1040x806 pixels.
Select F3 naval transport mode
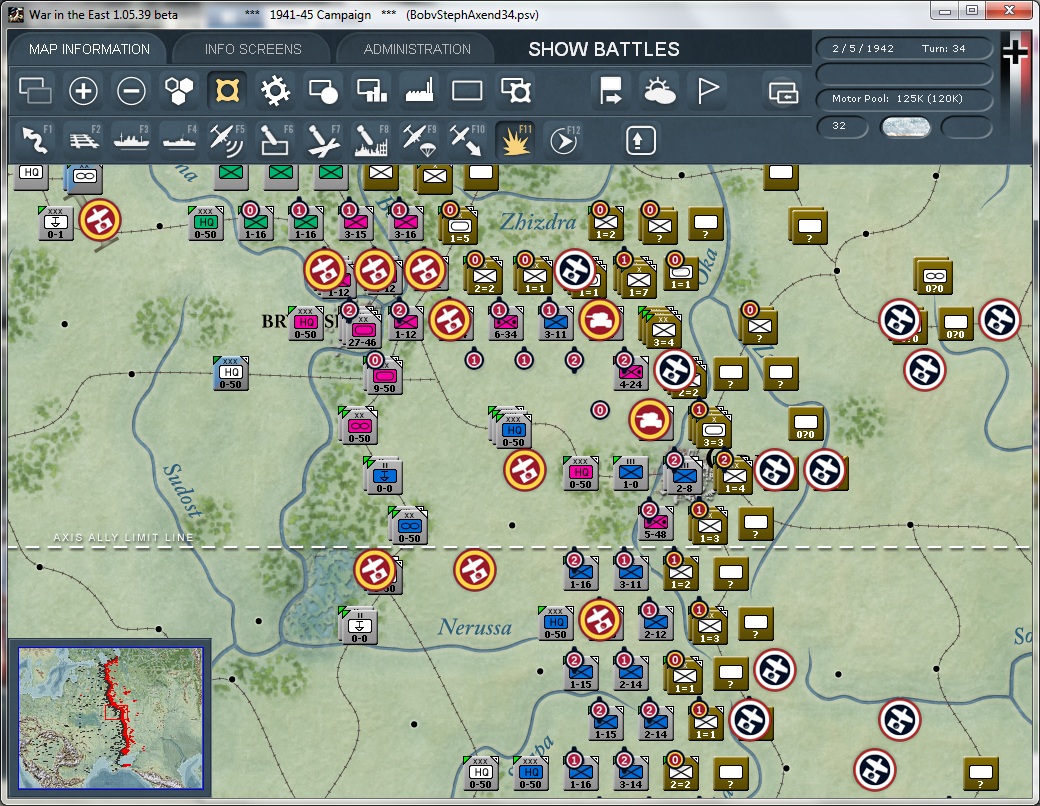coord(131,140)
